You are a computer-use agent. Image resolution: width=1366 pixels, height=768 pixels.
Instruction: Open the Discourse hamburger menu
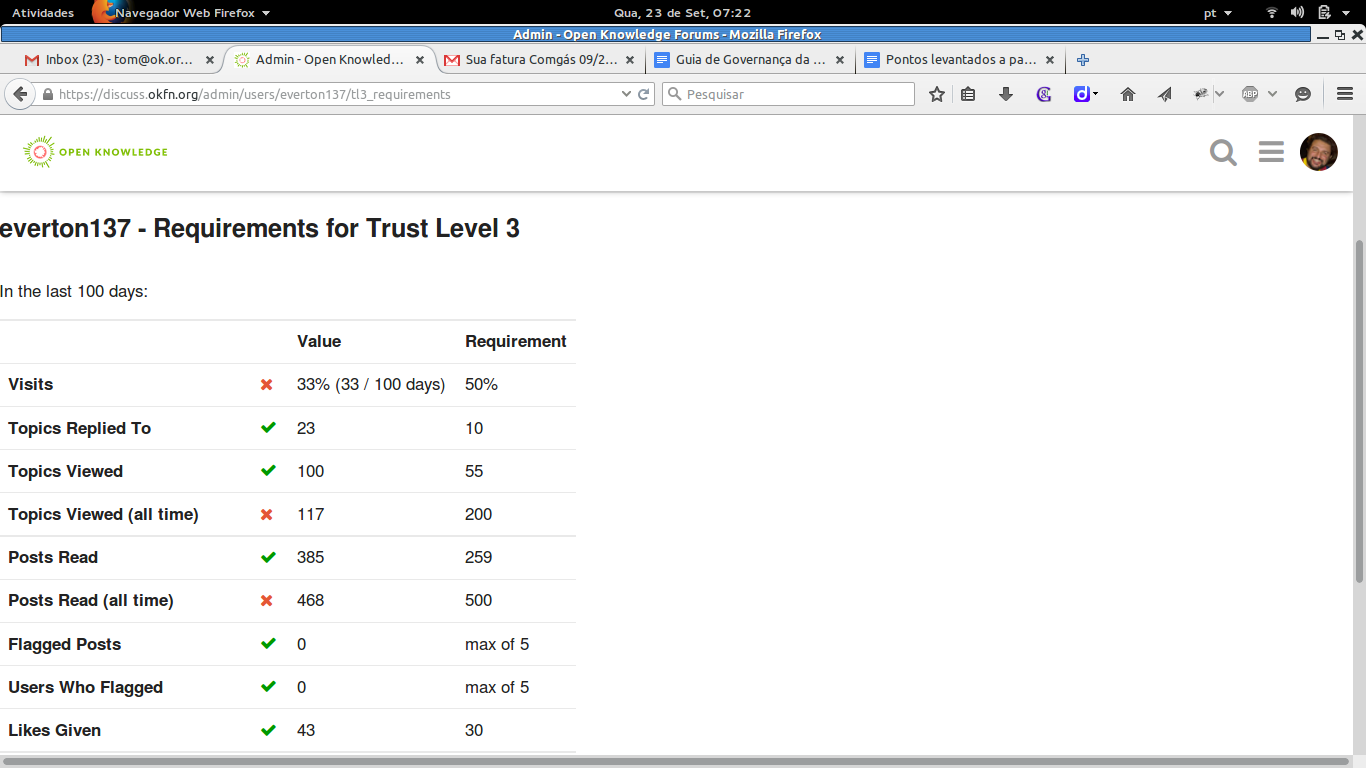pyautogui.click(x=1271, y=152)
